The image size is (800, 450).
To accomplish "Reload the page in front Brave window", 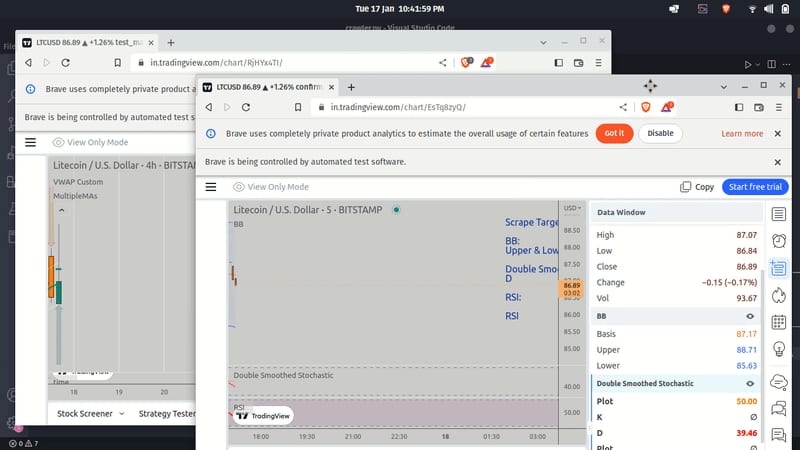I will (246, 107).
